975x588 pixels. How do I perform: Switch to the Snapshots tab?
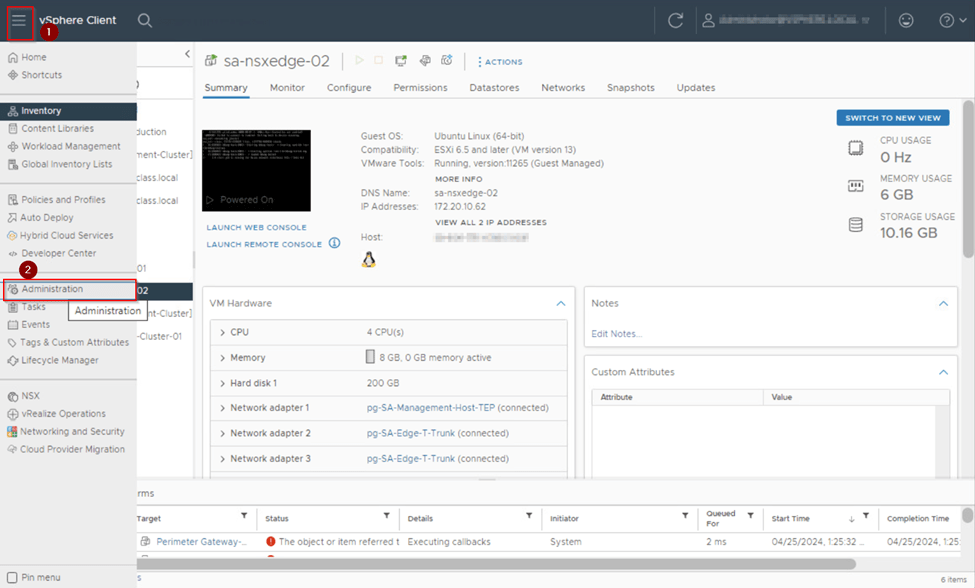[630, 88]
